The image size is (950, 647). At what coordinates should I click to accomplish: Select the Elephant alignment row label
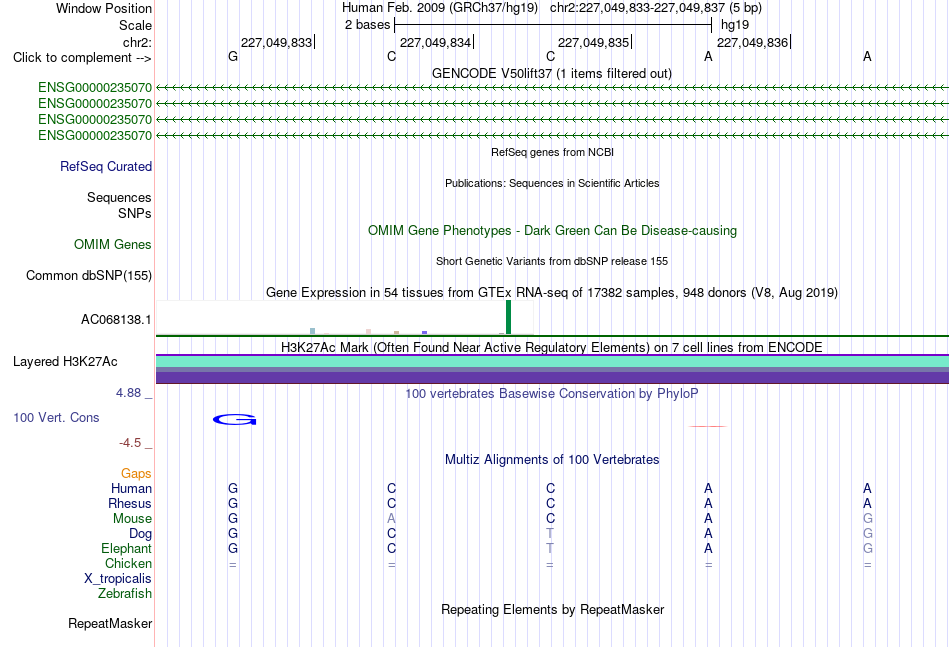click(126, 548)
